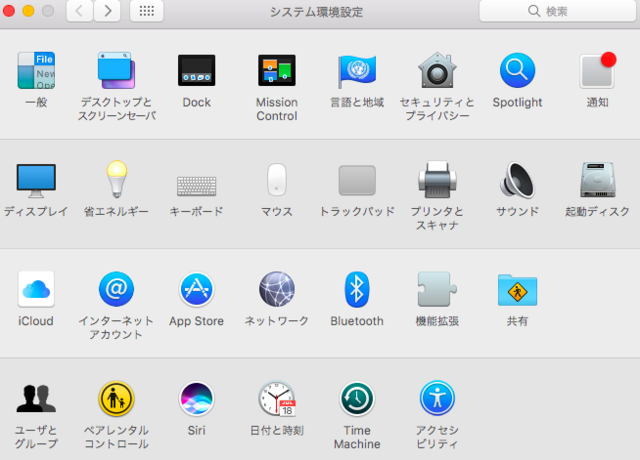
Task: Click the back navigation arrow button
Action: (x=80, y=11)
